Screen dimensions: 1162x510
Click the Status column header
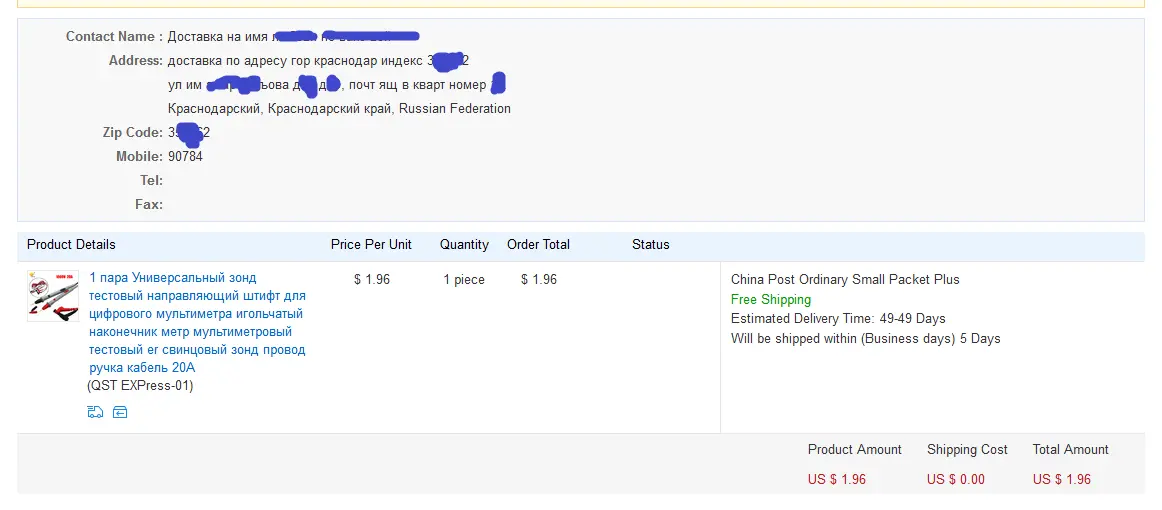pyautogui.click(x=651, y=245)
